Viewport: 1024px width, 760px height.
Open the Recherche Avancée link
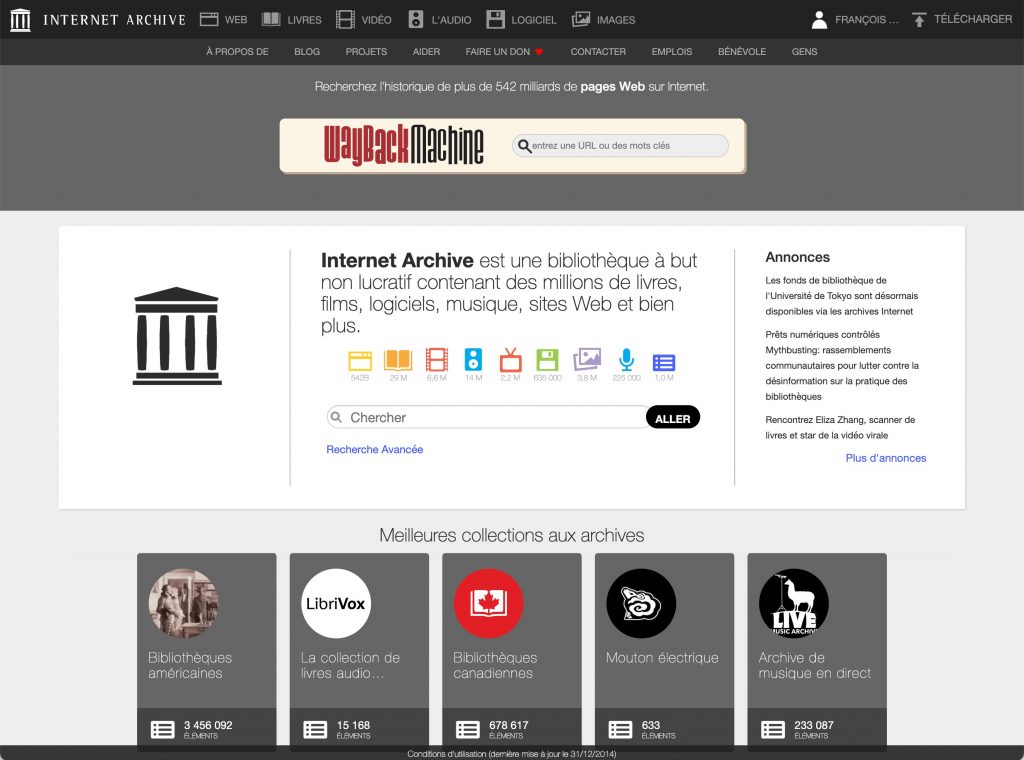click(x=374, y=450)
